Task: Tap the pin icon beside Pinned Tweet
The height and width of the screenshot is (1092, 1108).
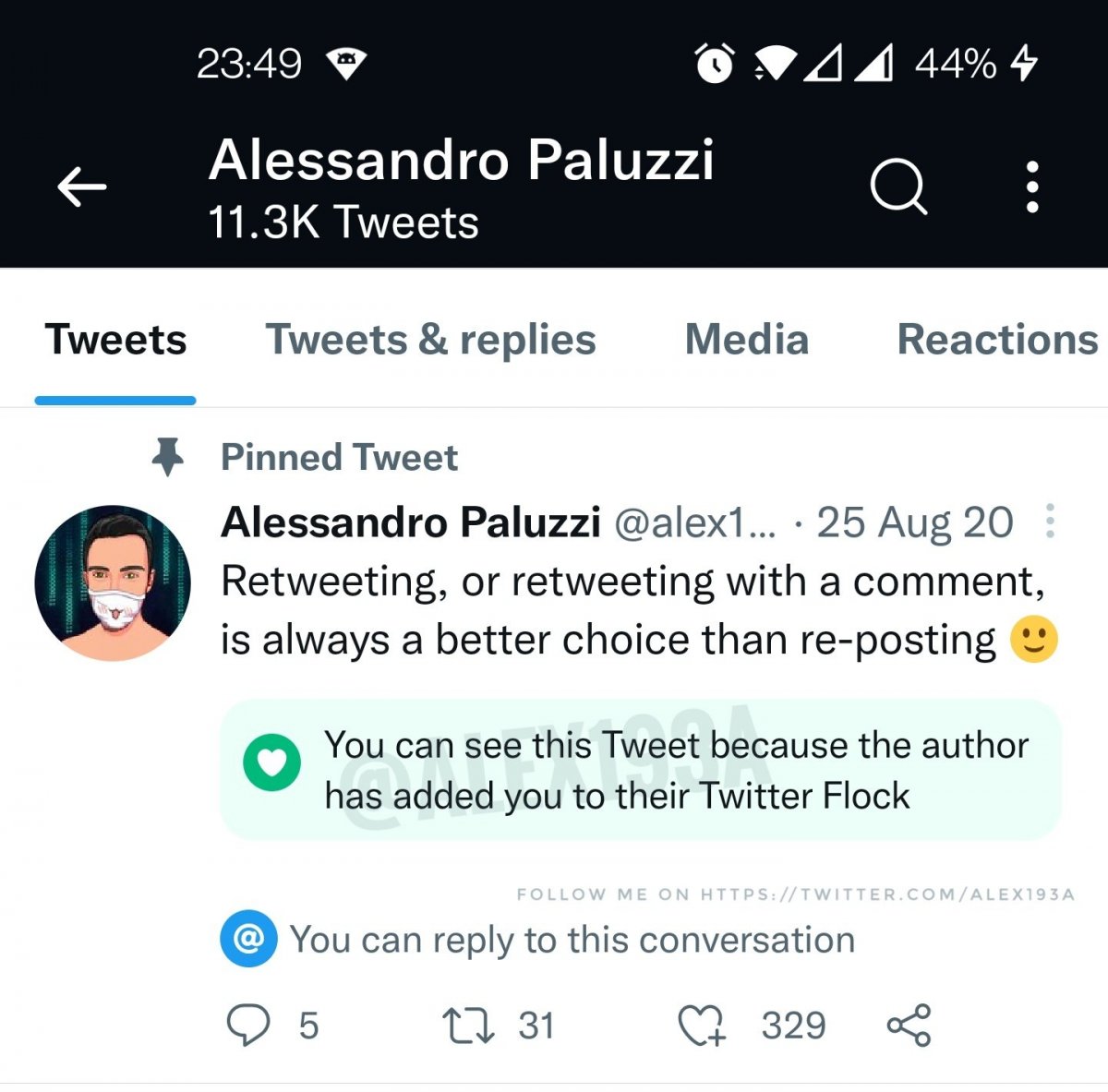Action: point(167,457)
